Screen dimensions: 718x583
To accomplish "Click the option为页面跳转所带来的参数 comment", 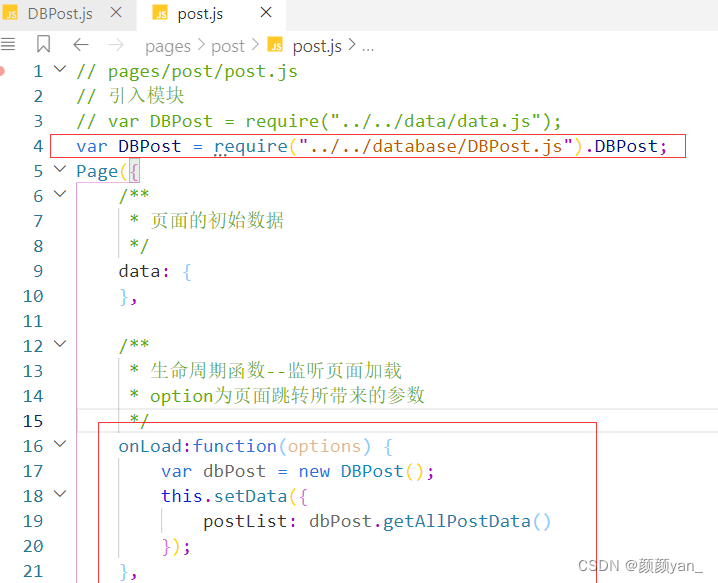I will 287,396.
